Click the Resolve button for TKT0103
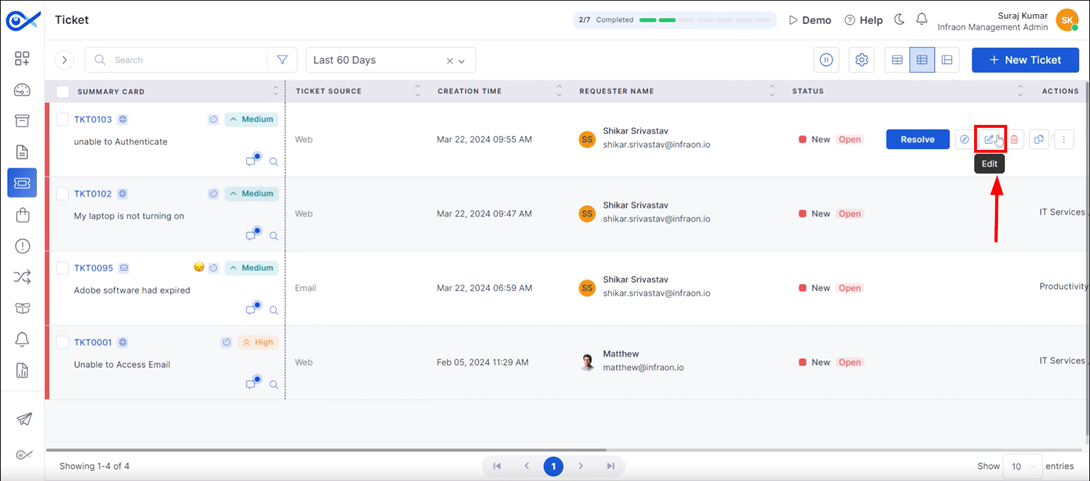 click(918, 140)
